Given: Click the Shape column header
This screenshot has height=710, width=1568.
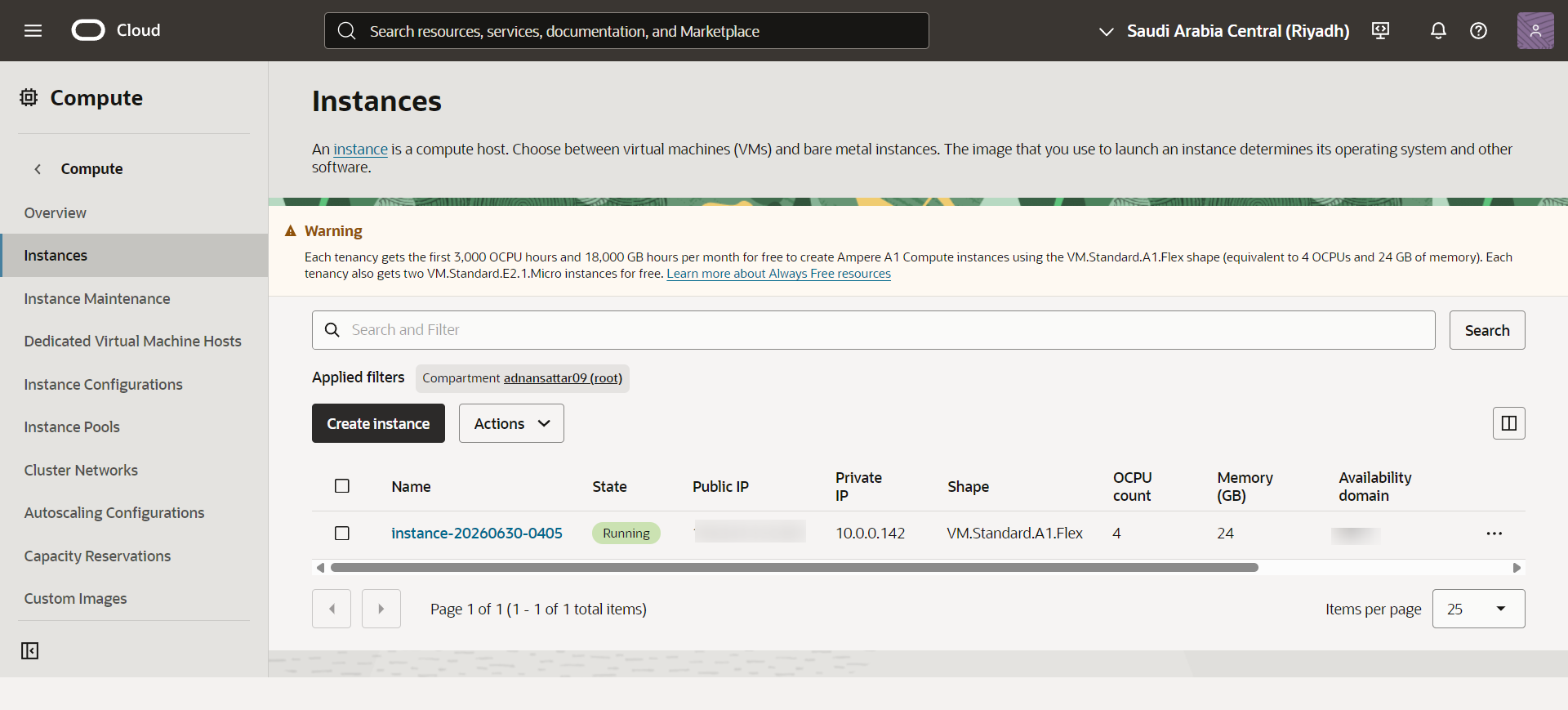Looking at the screenshot, I should click(968, 487).
